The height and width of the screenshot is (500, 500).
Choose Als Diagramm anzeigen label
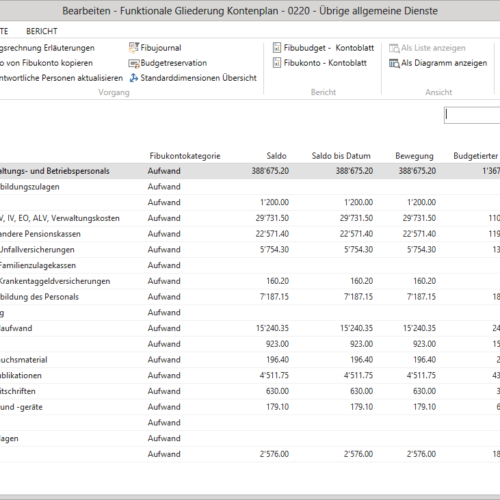(444, 63)
